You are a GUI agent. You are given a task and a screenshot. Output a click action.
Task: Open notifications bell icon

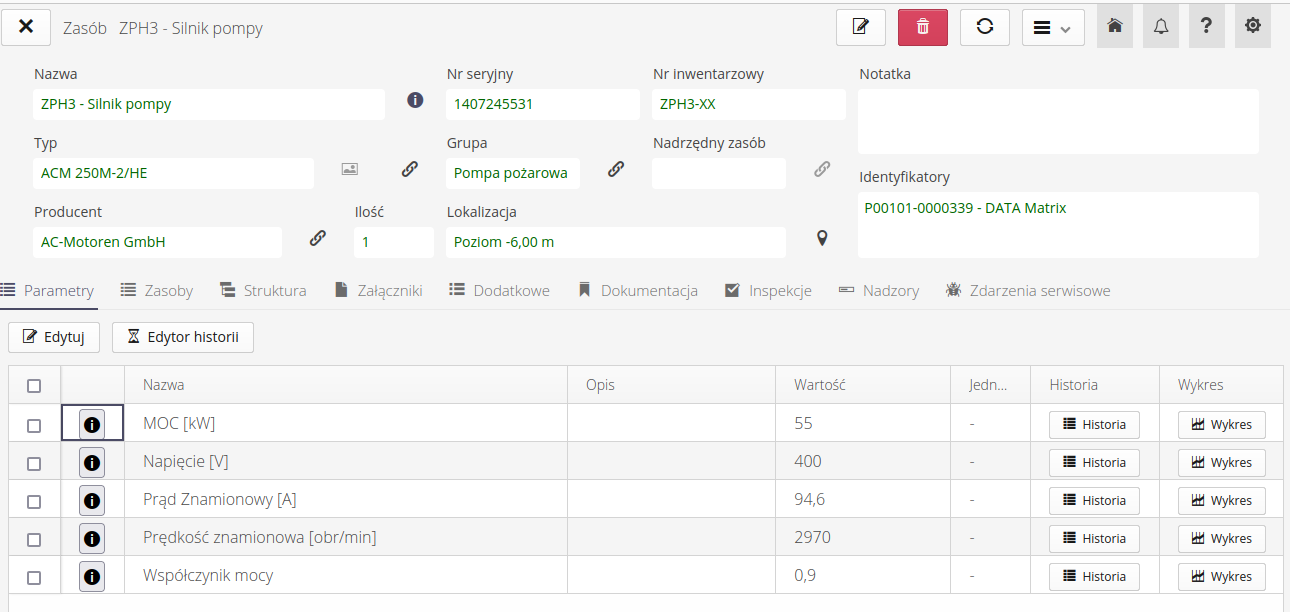1160,27
